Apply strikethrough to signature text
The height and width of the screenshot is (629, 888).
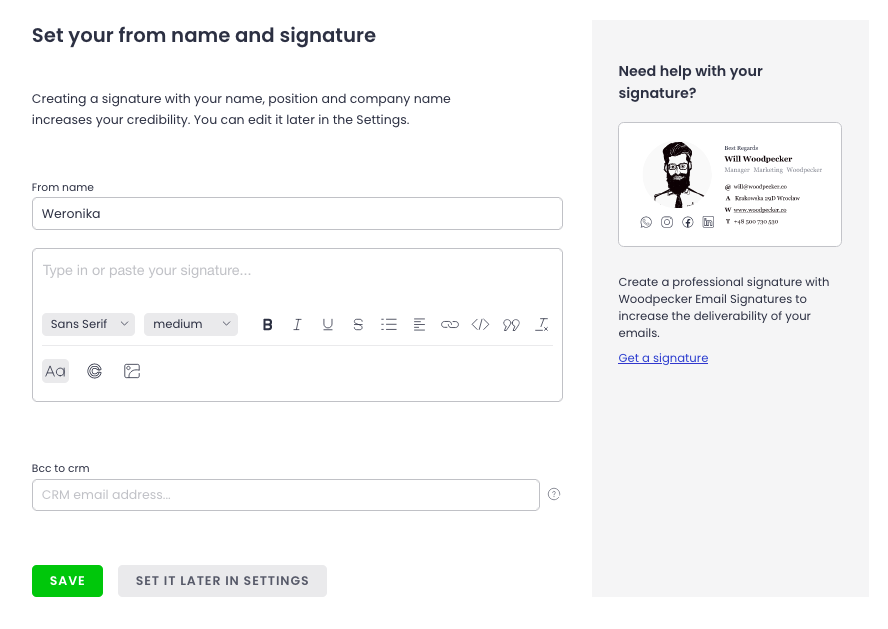pos(358,324)
